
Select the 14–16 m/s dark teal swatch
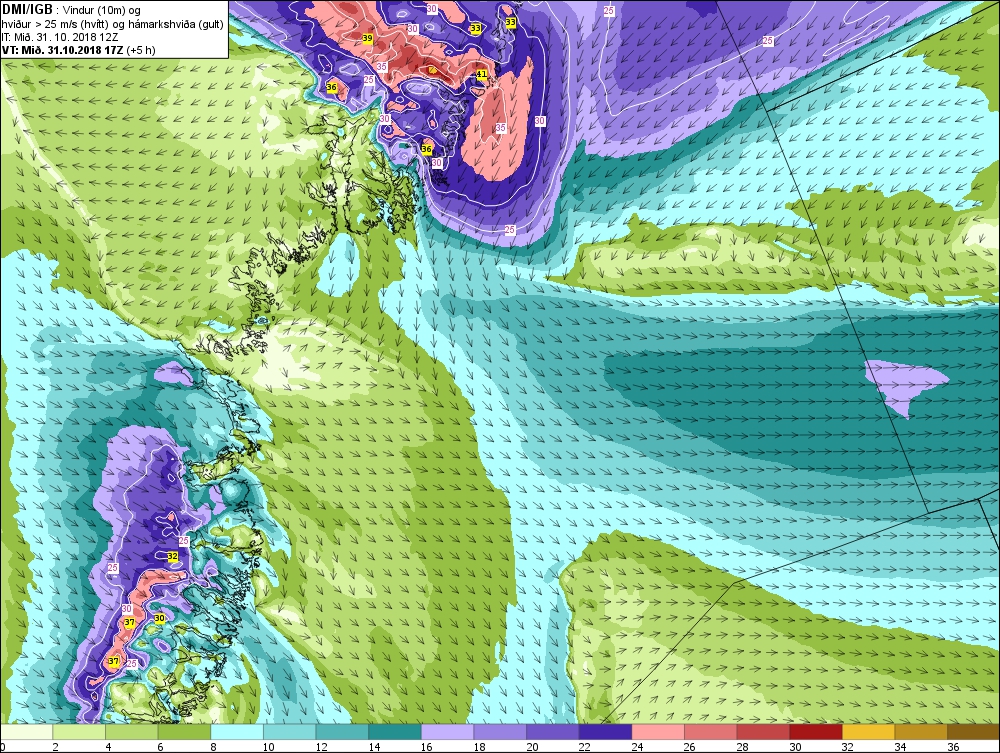click(x=395, y=732)
